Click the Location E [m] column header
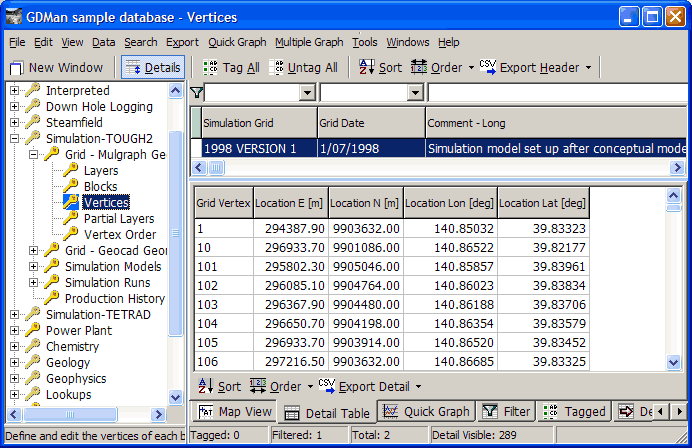The width and height of the screenshot is (692, 448). click(x=291, y=203)
